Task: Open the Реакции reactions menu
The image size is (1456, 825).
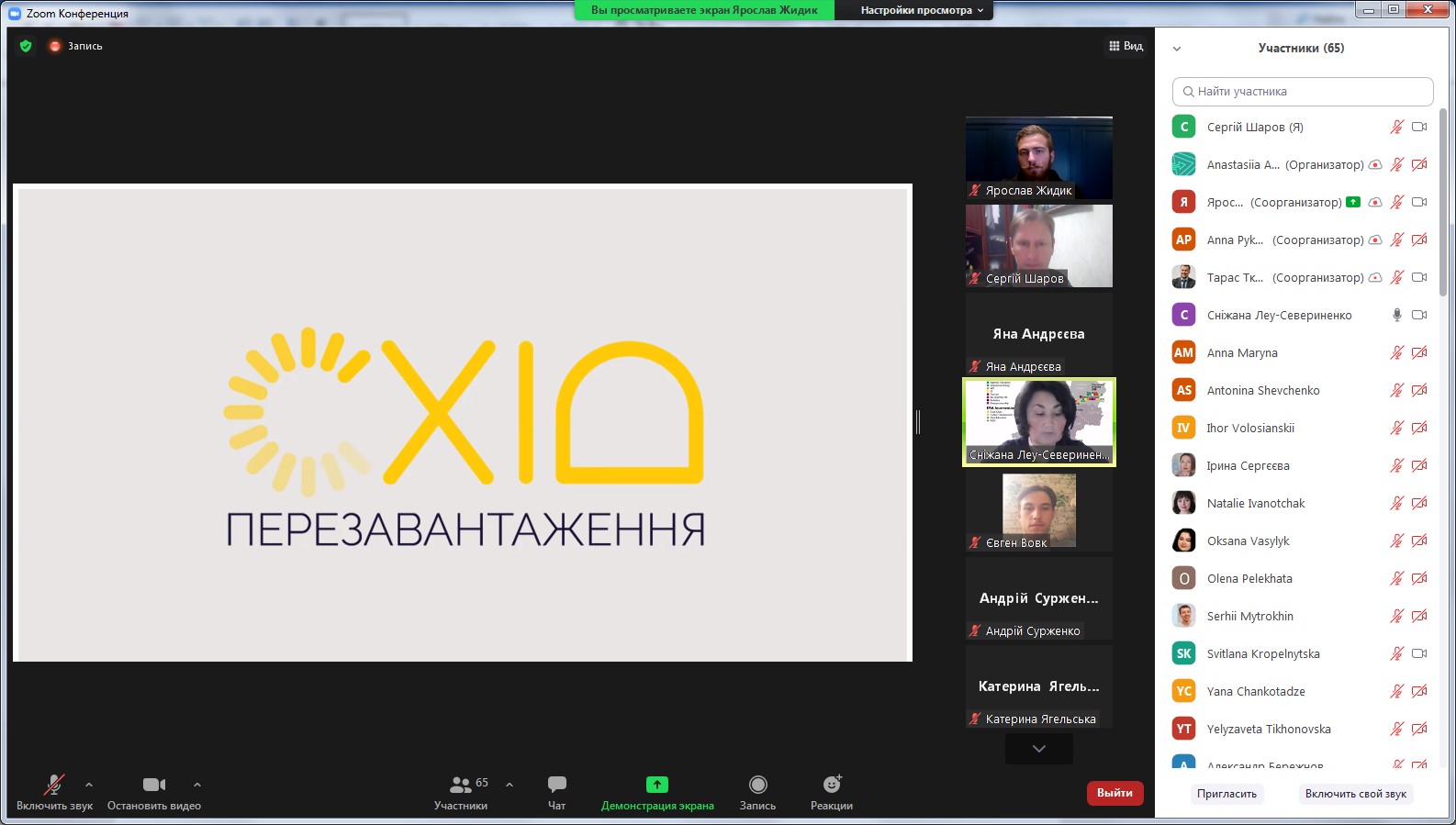Action: [832, 793]
